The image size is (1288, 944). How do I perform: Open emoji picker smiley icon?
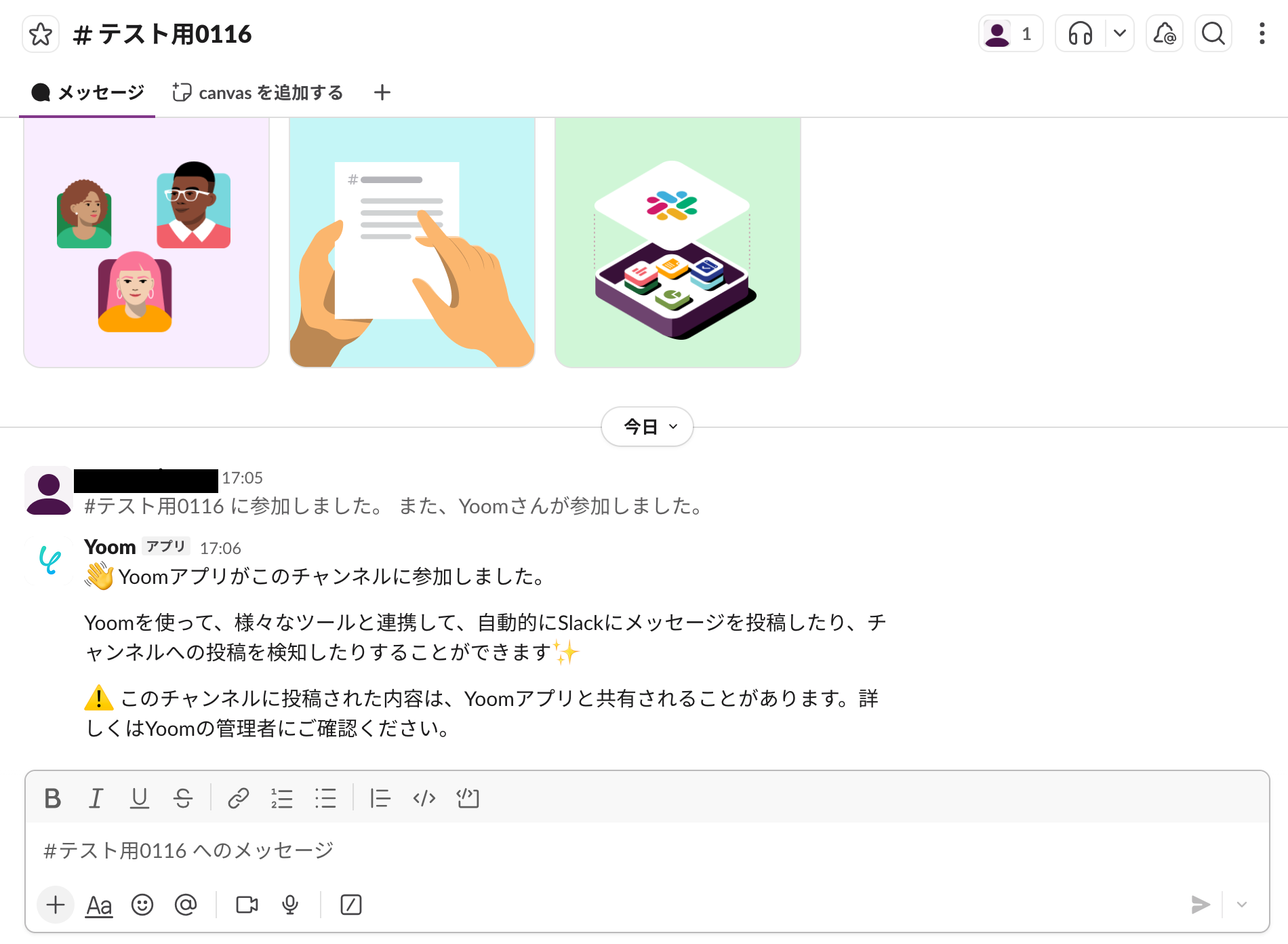[x=142, y=905]
